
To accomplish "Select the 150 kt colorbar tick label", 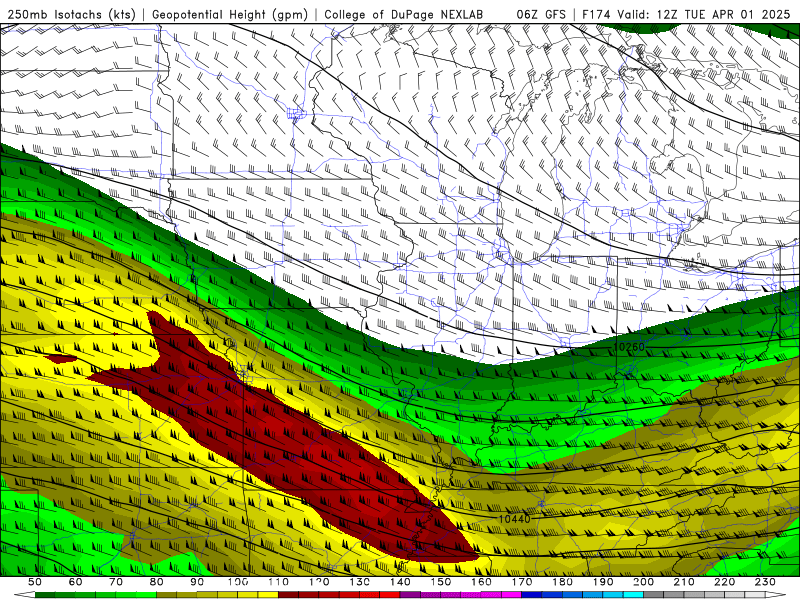I will pyautogui.click(x=440, y=582).
